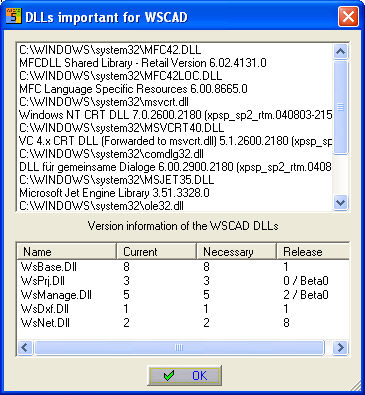Click the MSVCRT40.DLL path line
This screenshot has width=365, height=395.
tap(121, 128)
